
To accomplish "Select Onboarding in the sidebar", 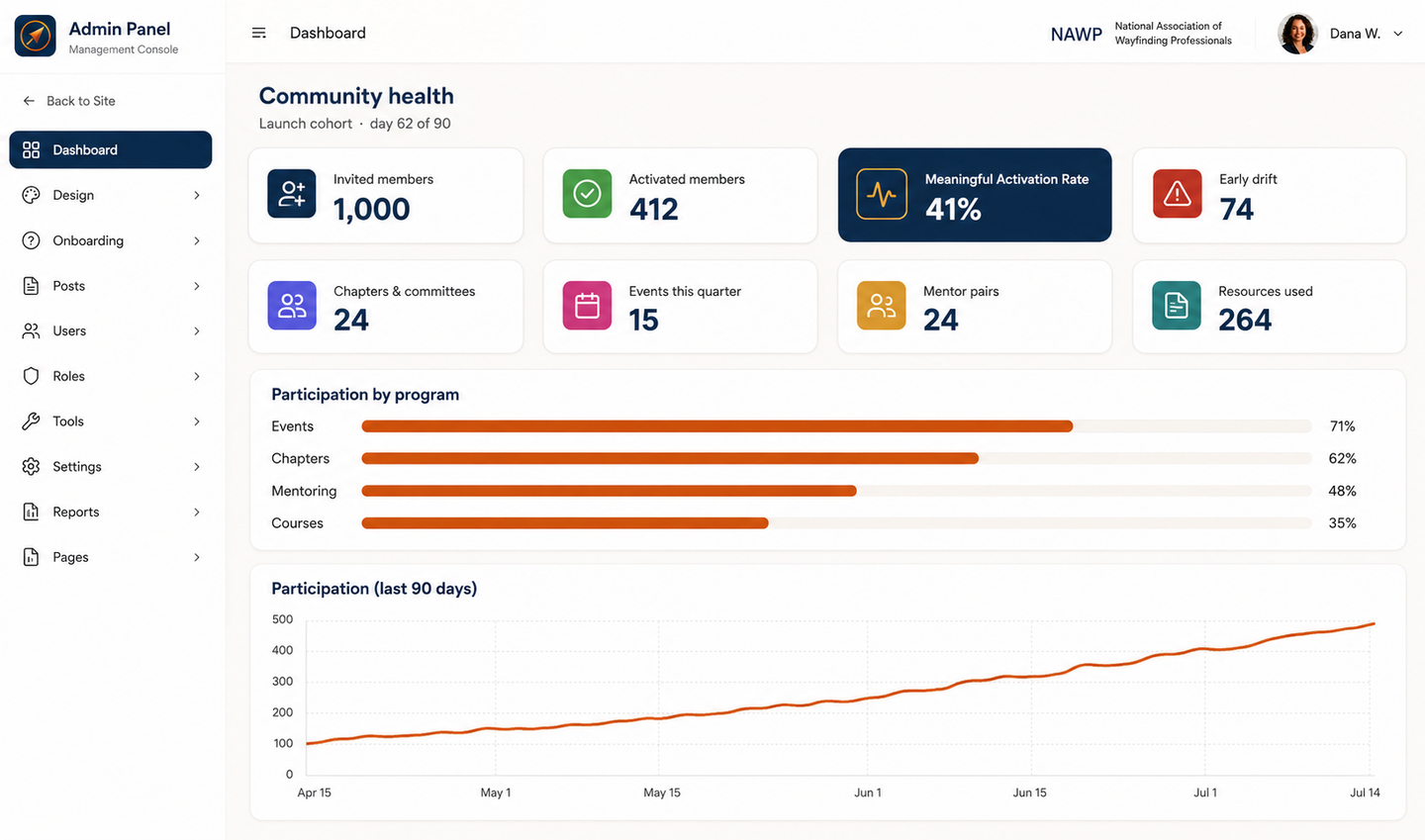I will (x=111, y=240).
